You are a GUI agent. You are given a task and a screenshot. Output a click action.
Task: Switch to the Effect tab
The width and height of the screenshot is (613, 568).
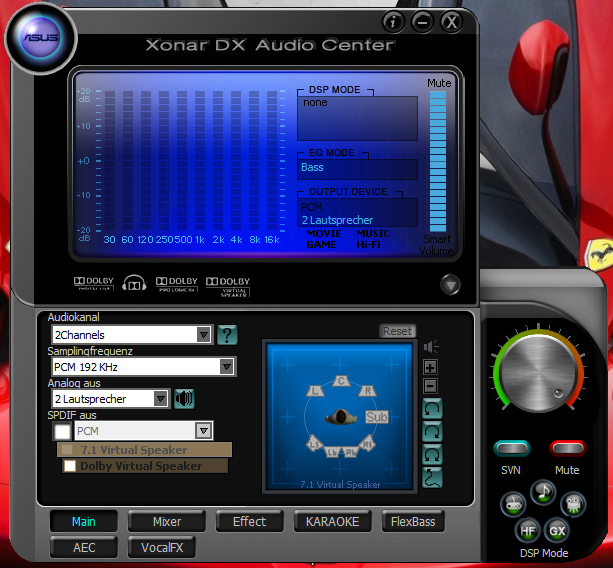coord(249,521)
